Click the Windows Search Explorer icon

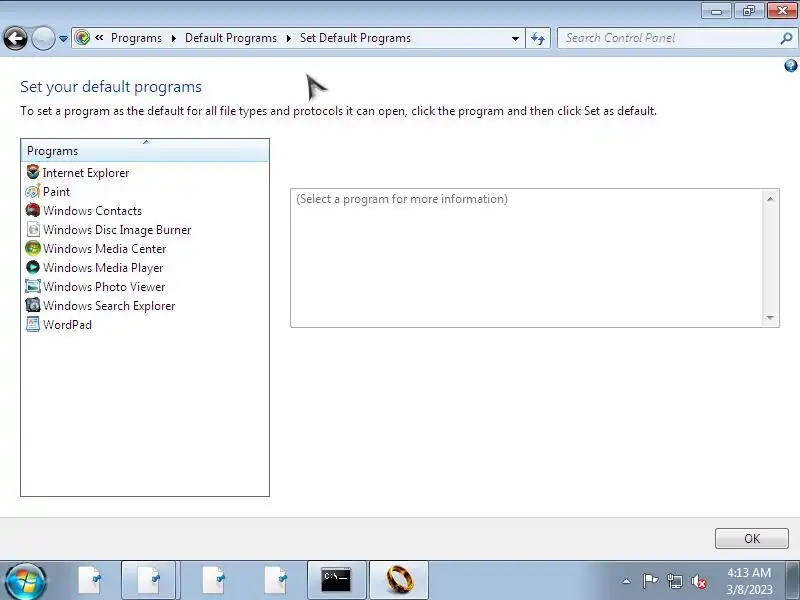[33, 305]
